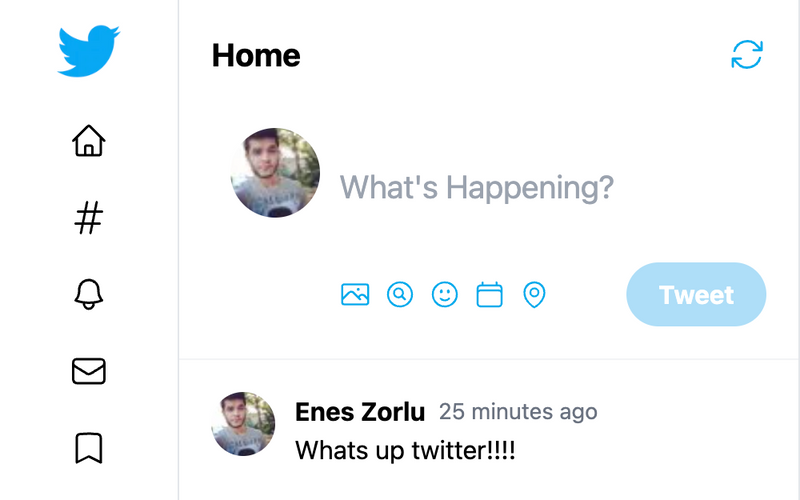Image resolution: width=800 pixels, height=500 pixels.
Task: Click the search circle icon in composer
Action: coord(400,294)
